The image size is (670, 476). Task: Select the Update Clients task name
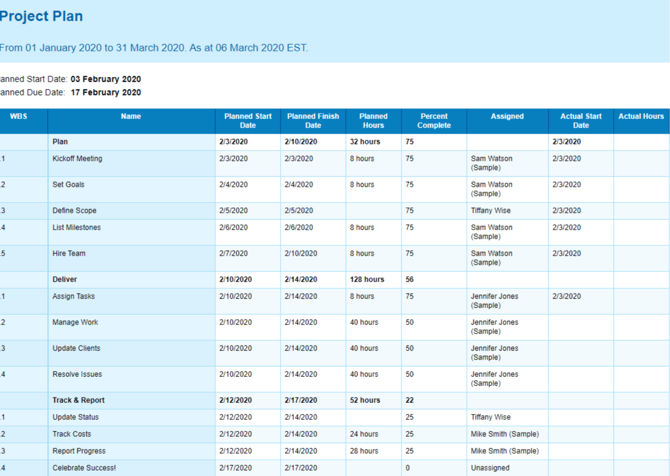click(x=76, y=348)
